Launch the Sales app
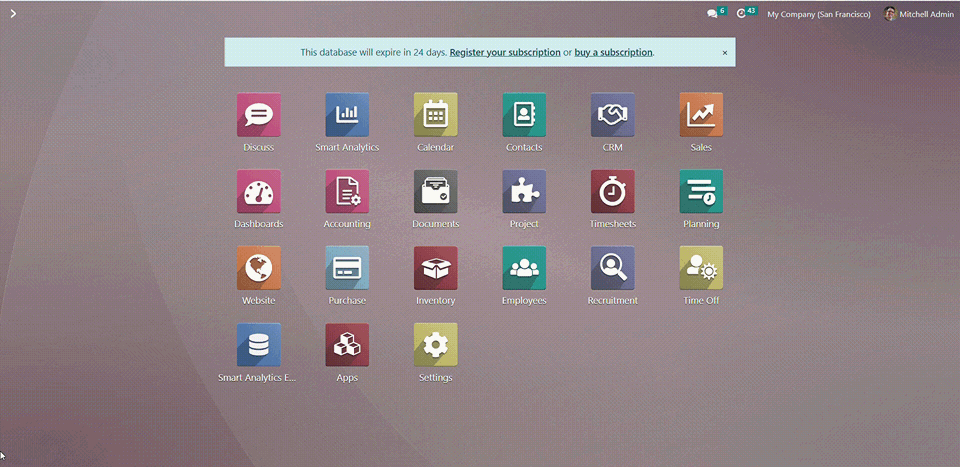Viewport: 960px width, 467px height. point(701,114)
